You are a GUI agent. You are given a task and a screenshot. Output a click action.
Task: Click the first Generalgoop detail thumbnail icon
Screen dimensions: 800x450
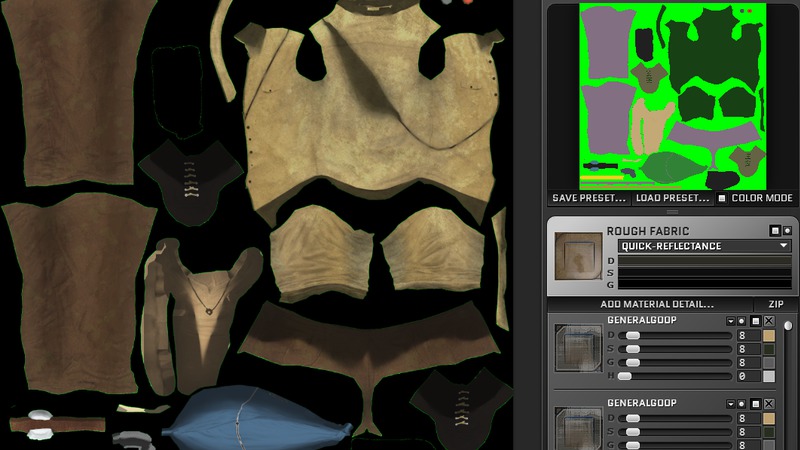tap(578, 347)
